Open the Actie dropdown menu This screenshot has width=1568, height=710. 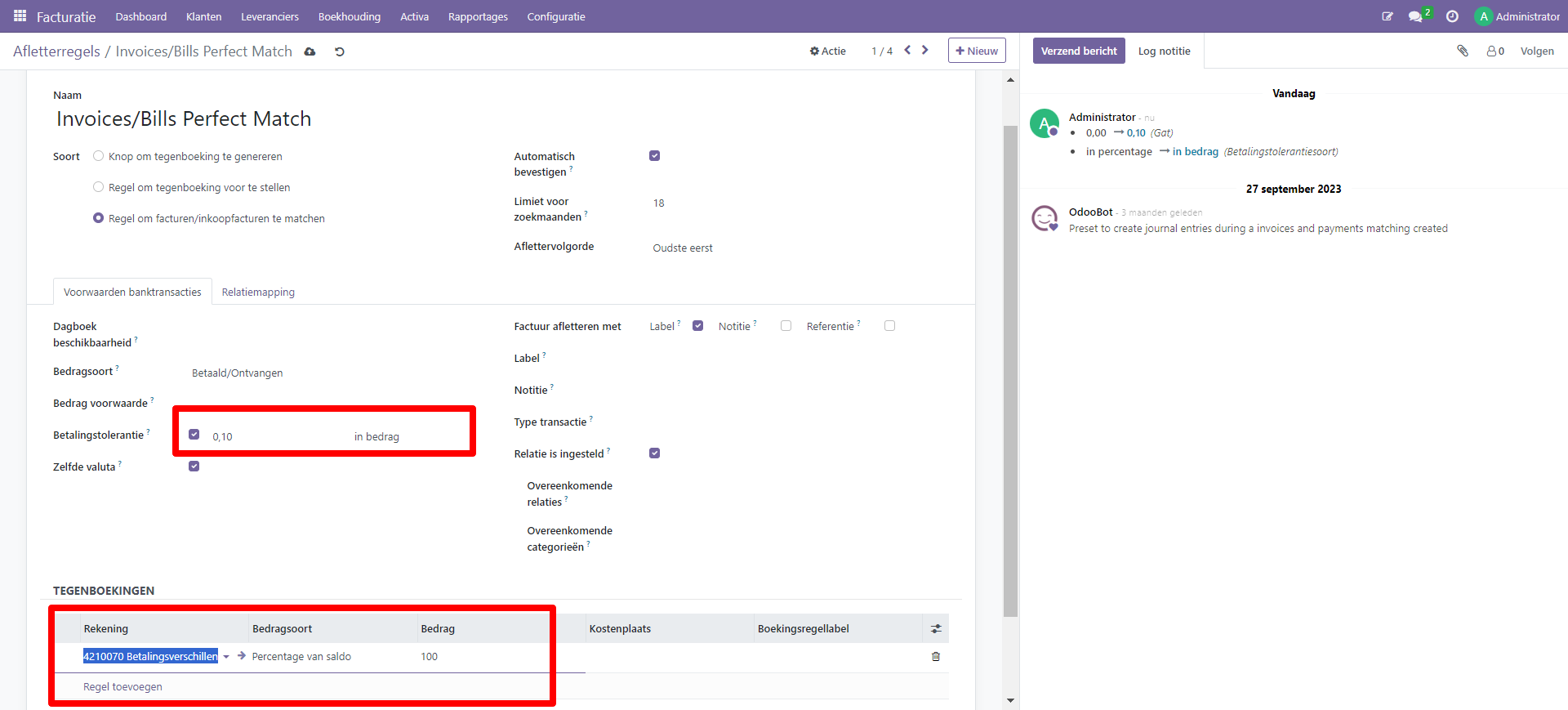point(827,51)
